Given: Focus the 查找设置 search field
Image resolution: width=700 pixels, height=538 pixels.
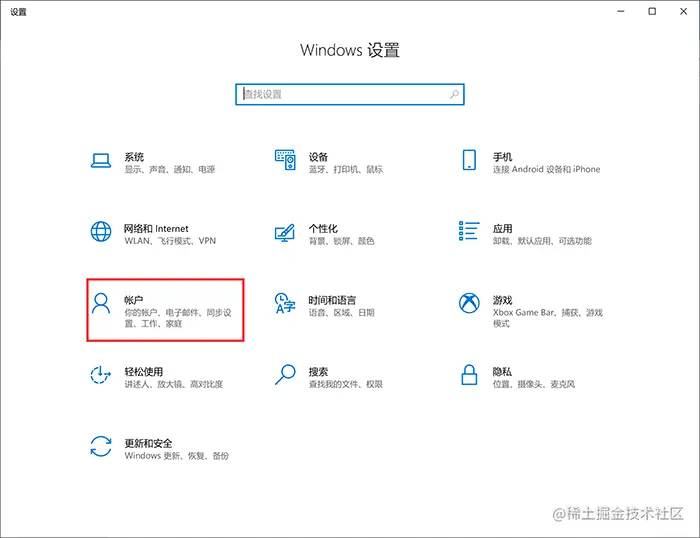Looking at the screenshot, I should coord(350,94).
